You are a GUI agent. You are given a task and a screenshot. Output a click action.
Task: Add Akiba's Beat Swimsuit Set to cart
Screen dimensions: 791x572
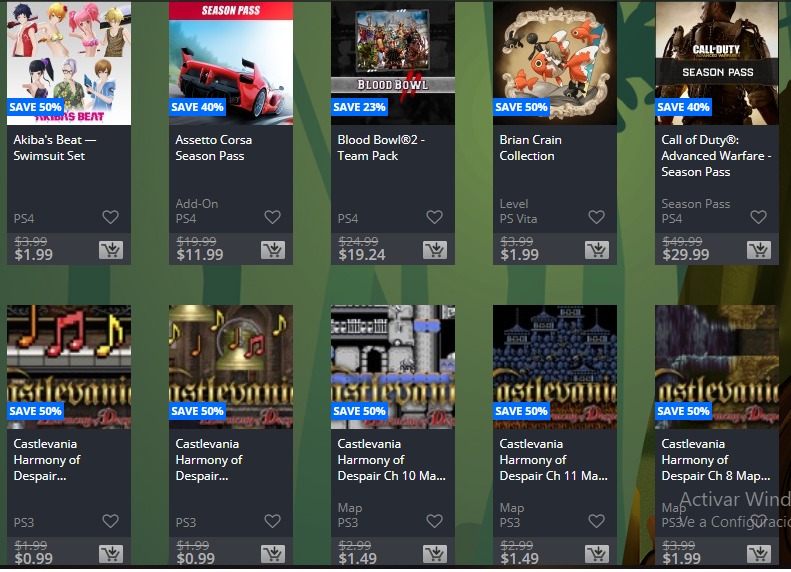[111, 250]
